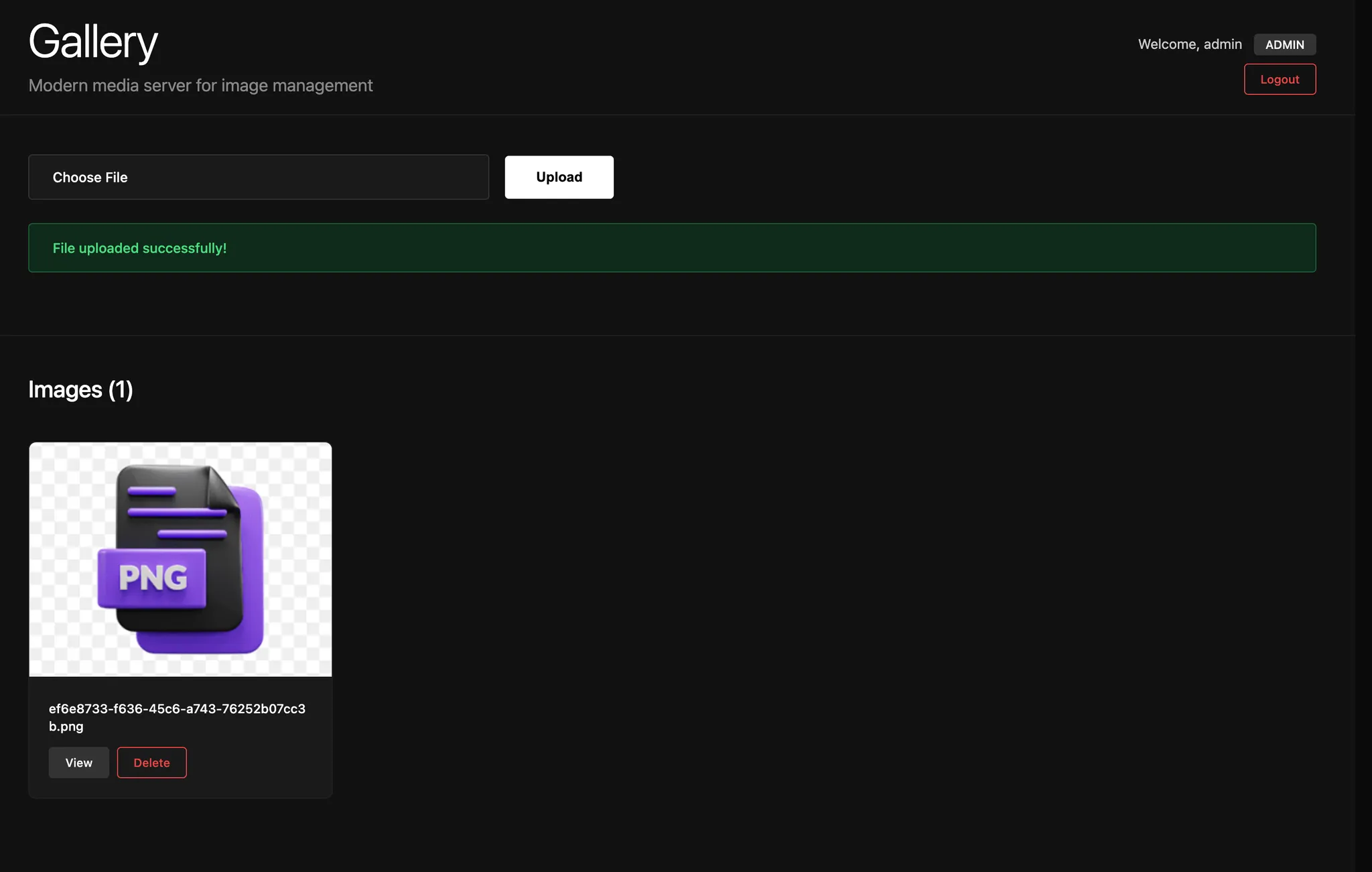Click the Welcome, admin greeting text
Image resolution: width=1372 pixels, height=872 pixels.
(1189, 44)
